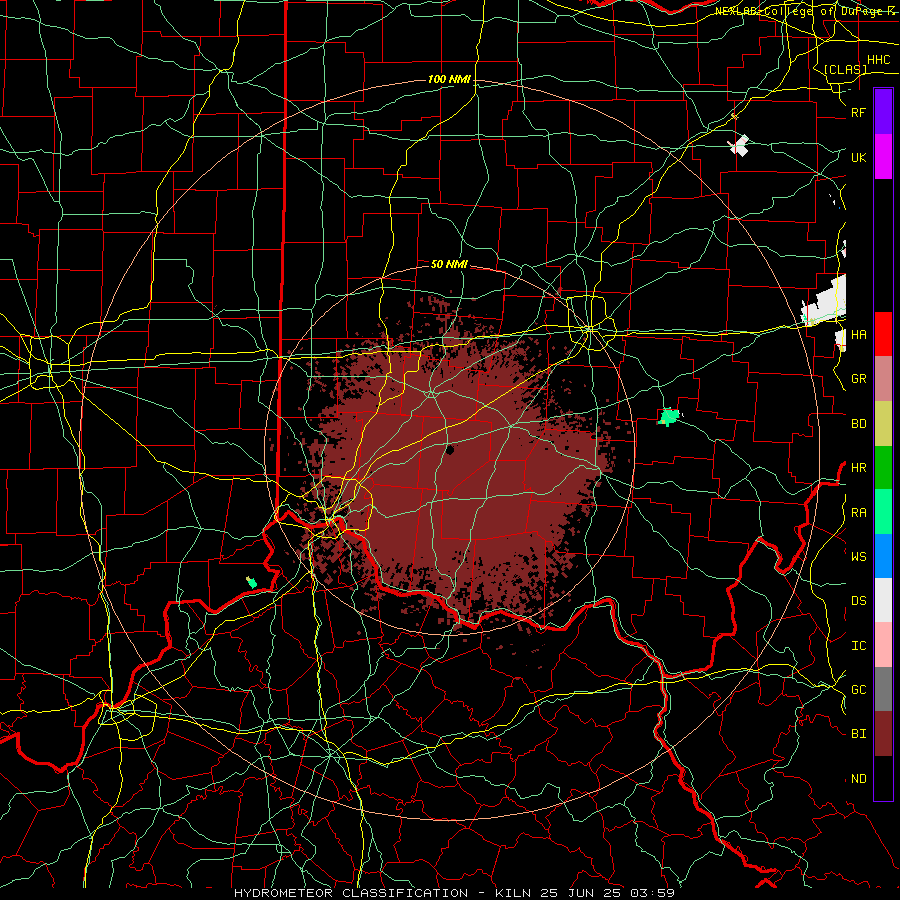Click the [CLAS] units label
Image resolution: width=900 pixels, height=900 pixels.
[x=845, y=69]
